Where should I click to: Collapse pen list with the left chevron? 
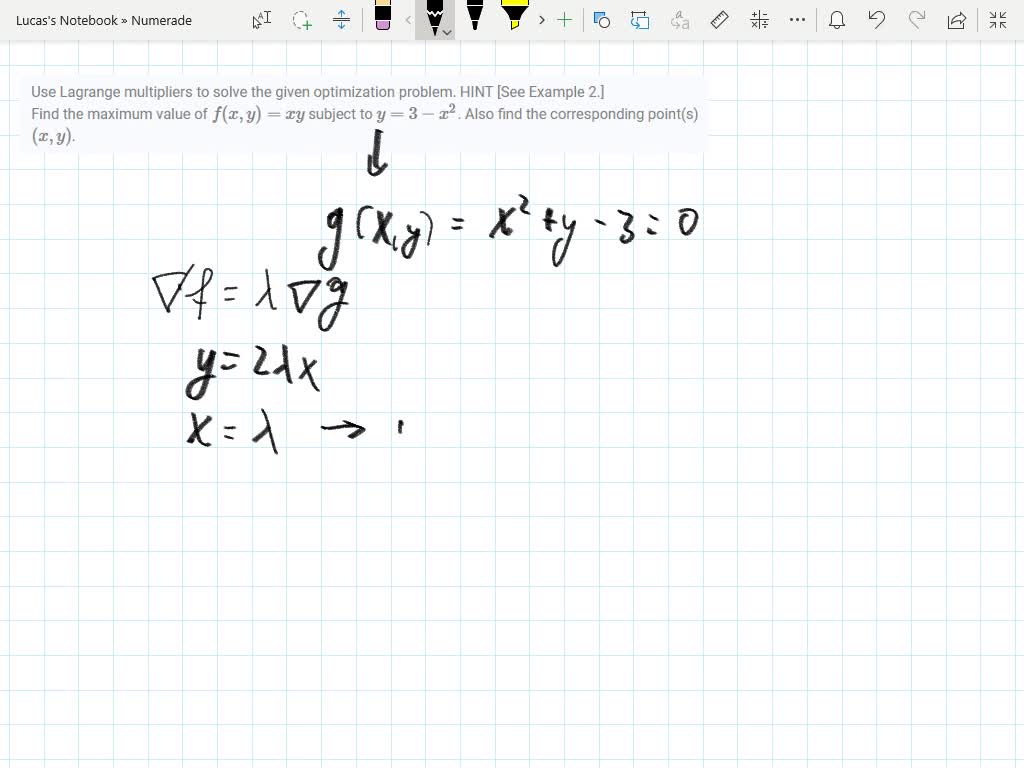point(407,20)
